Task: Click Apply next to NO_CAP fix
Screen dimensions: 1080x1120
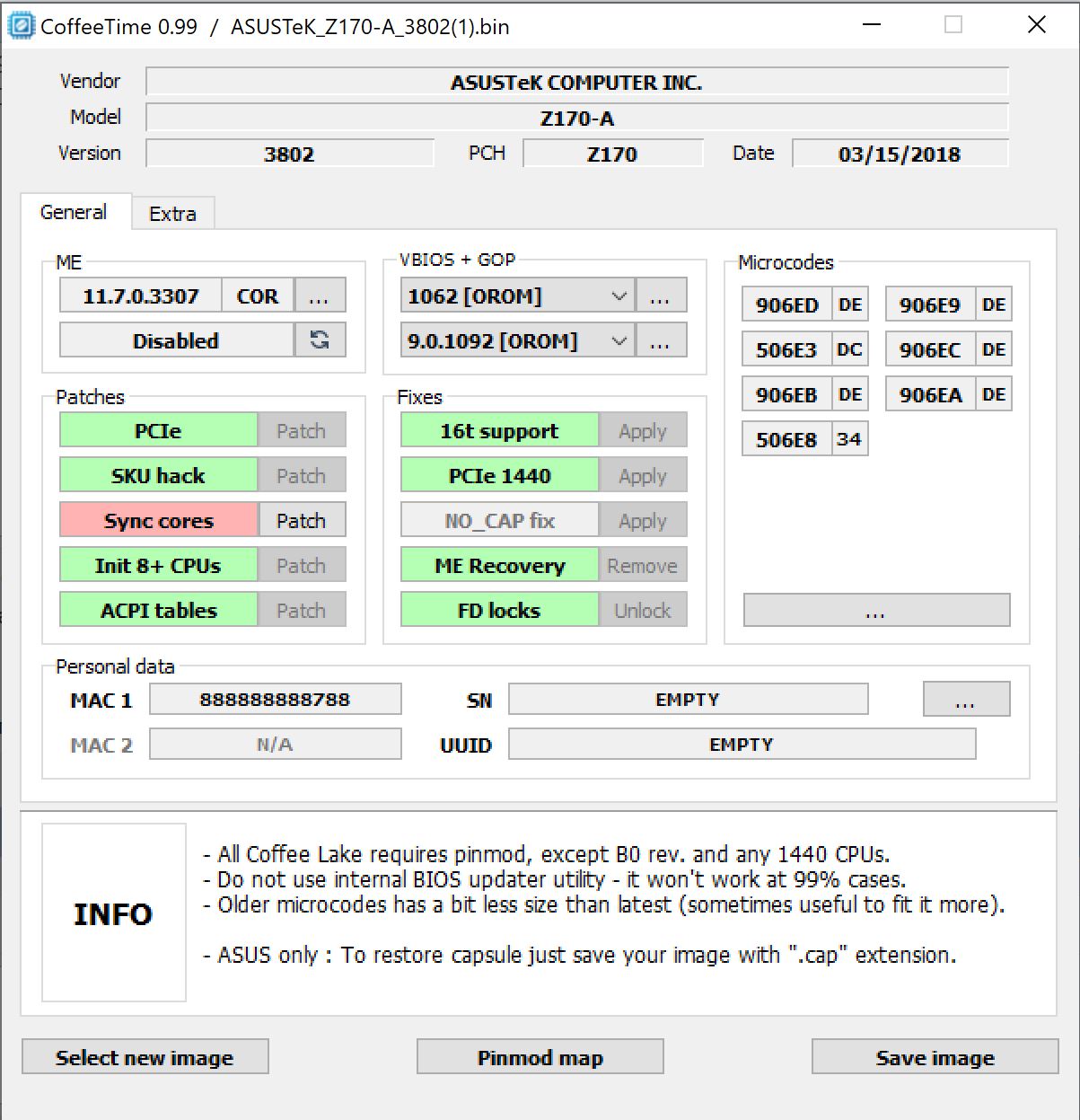Action: 643,521
